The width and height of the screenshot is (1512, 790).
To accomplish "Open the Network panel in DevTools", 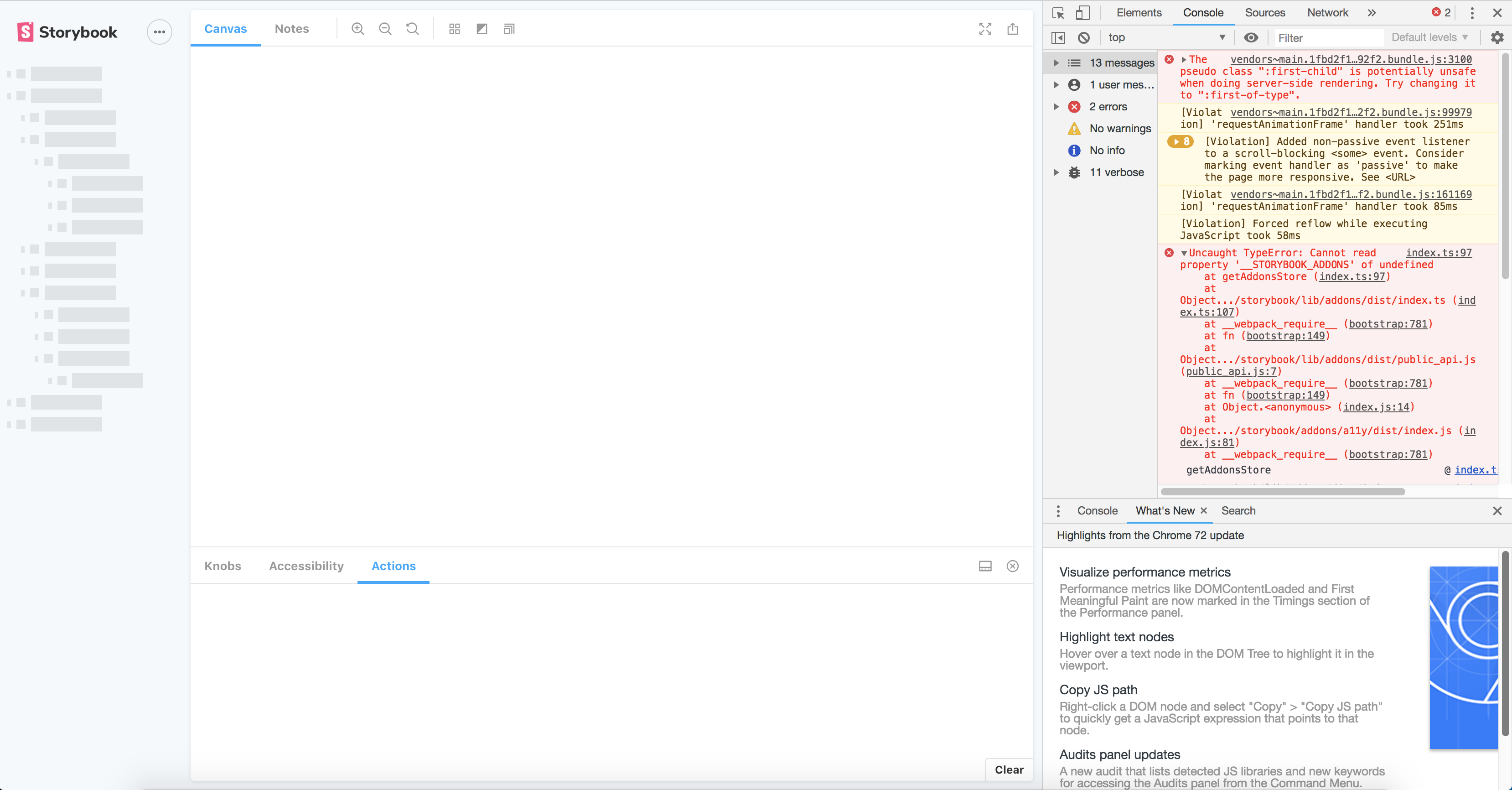I will pos(1328,12).
